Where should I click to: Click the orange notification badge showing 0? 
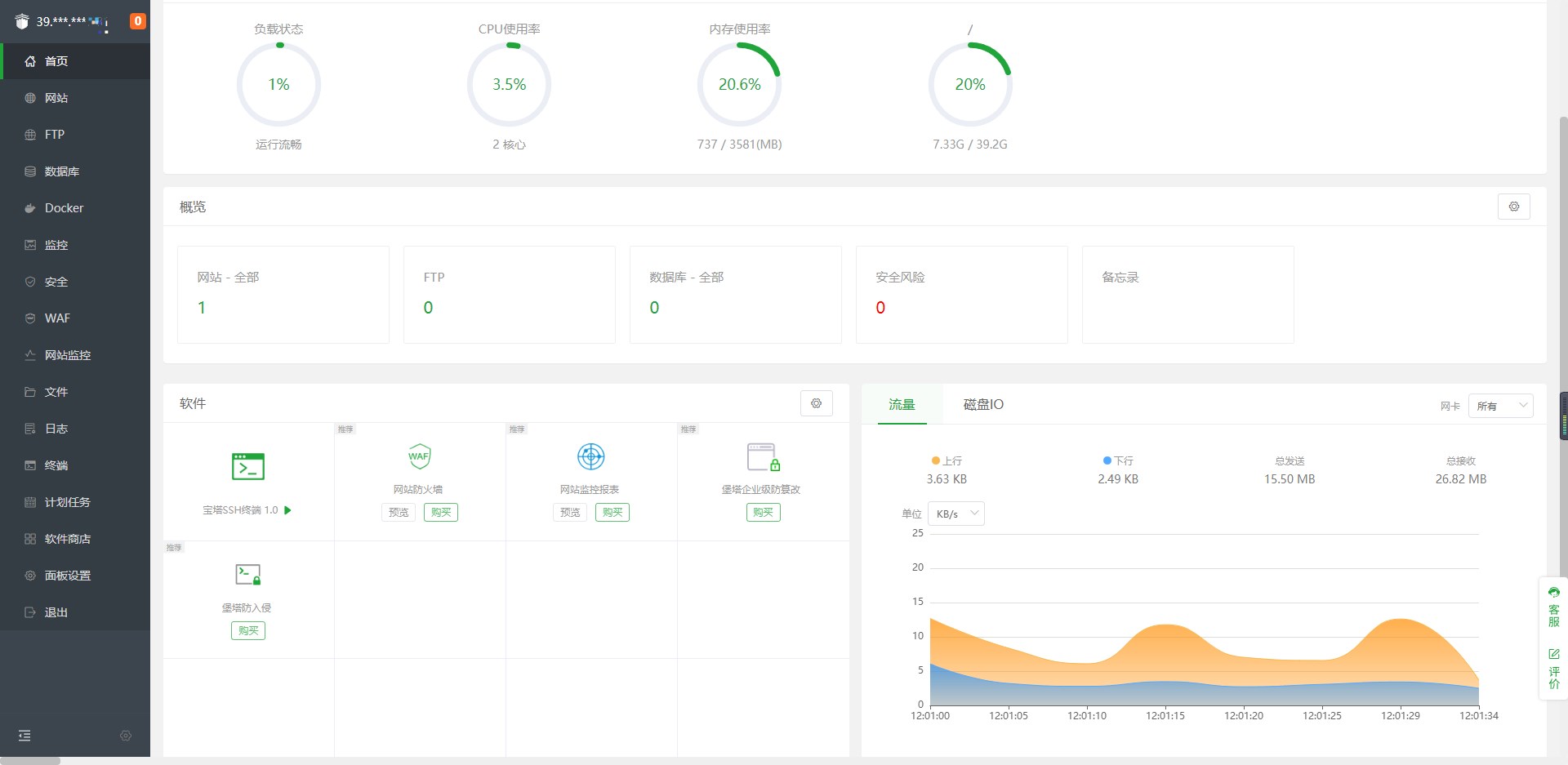138,21
